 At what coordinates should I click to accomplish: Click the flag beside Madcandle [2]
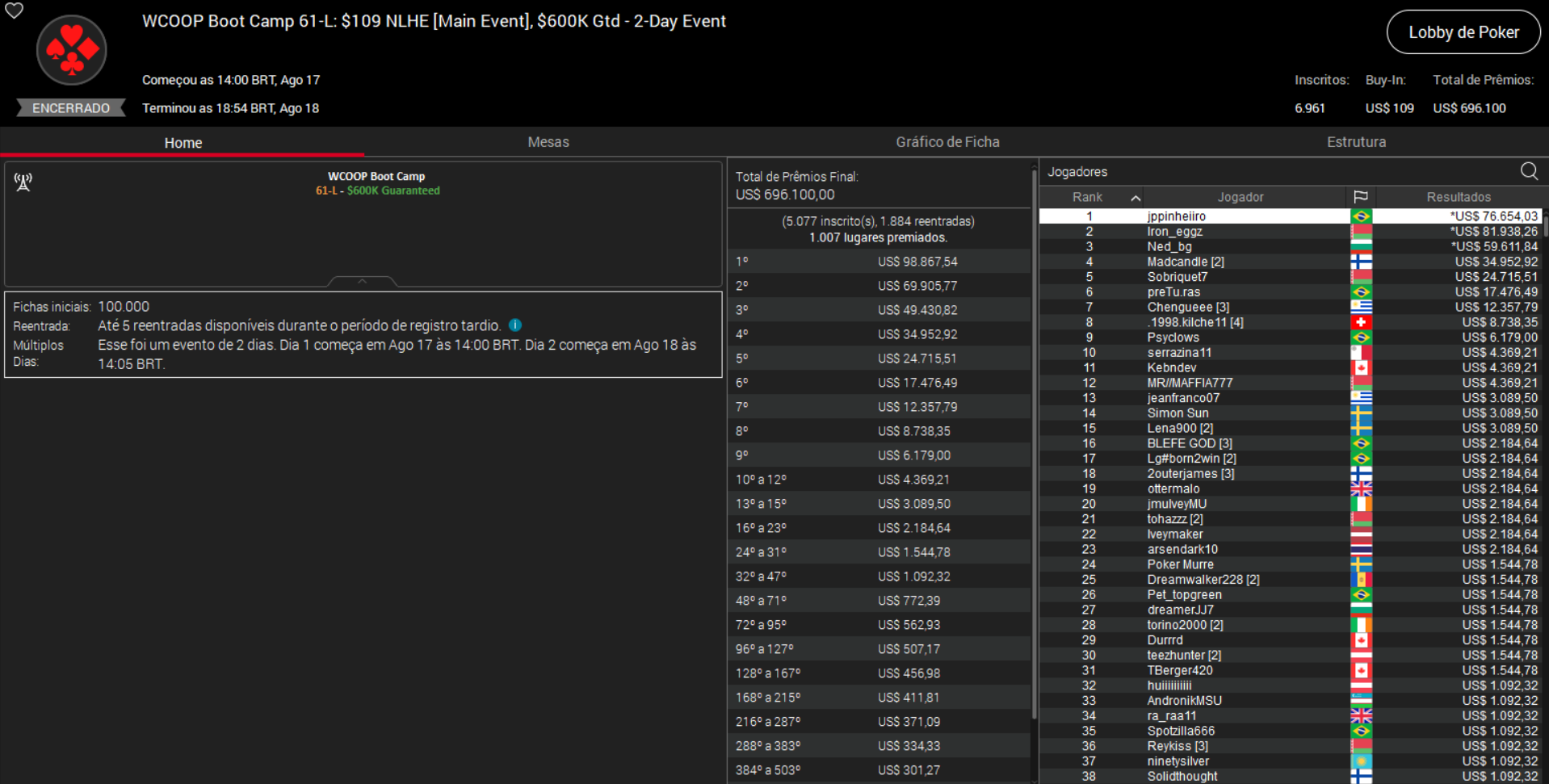click(x=1361, y=262)
